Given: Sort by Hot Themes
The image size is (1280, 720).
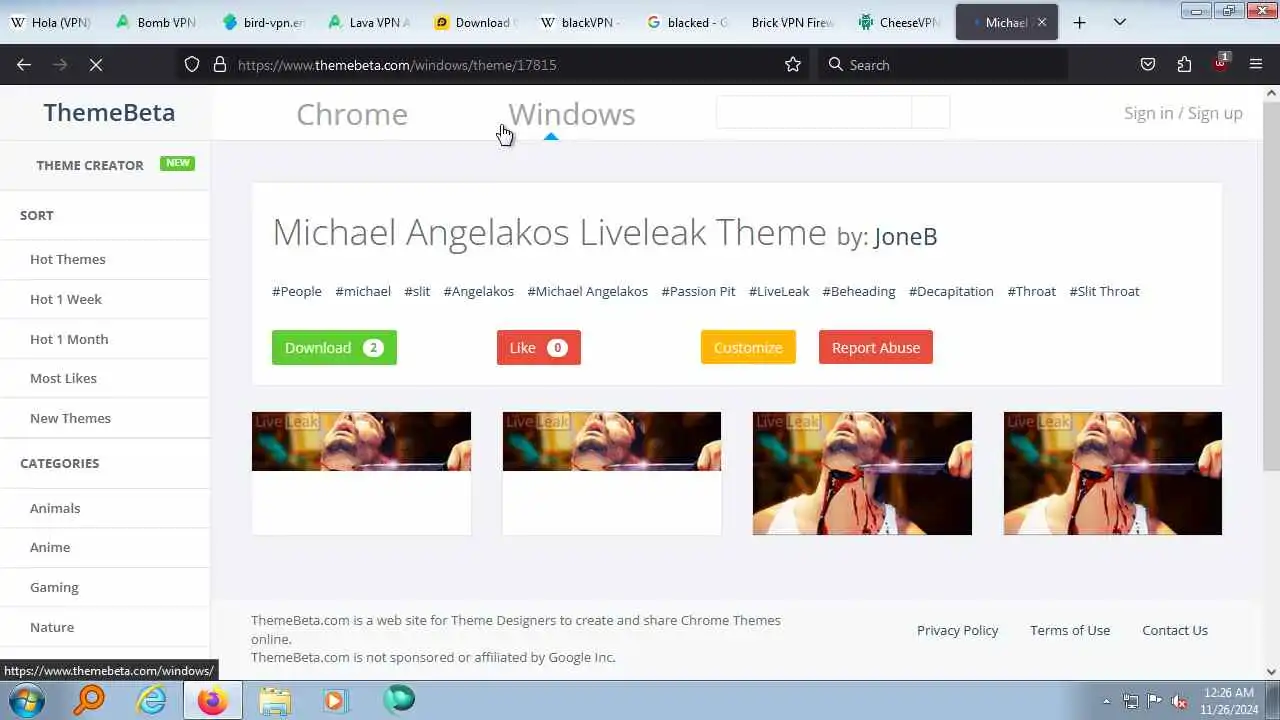Looking at the screenshot, I should coord(67,259).
